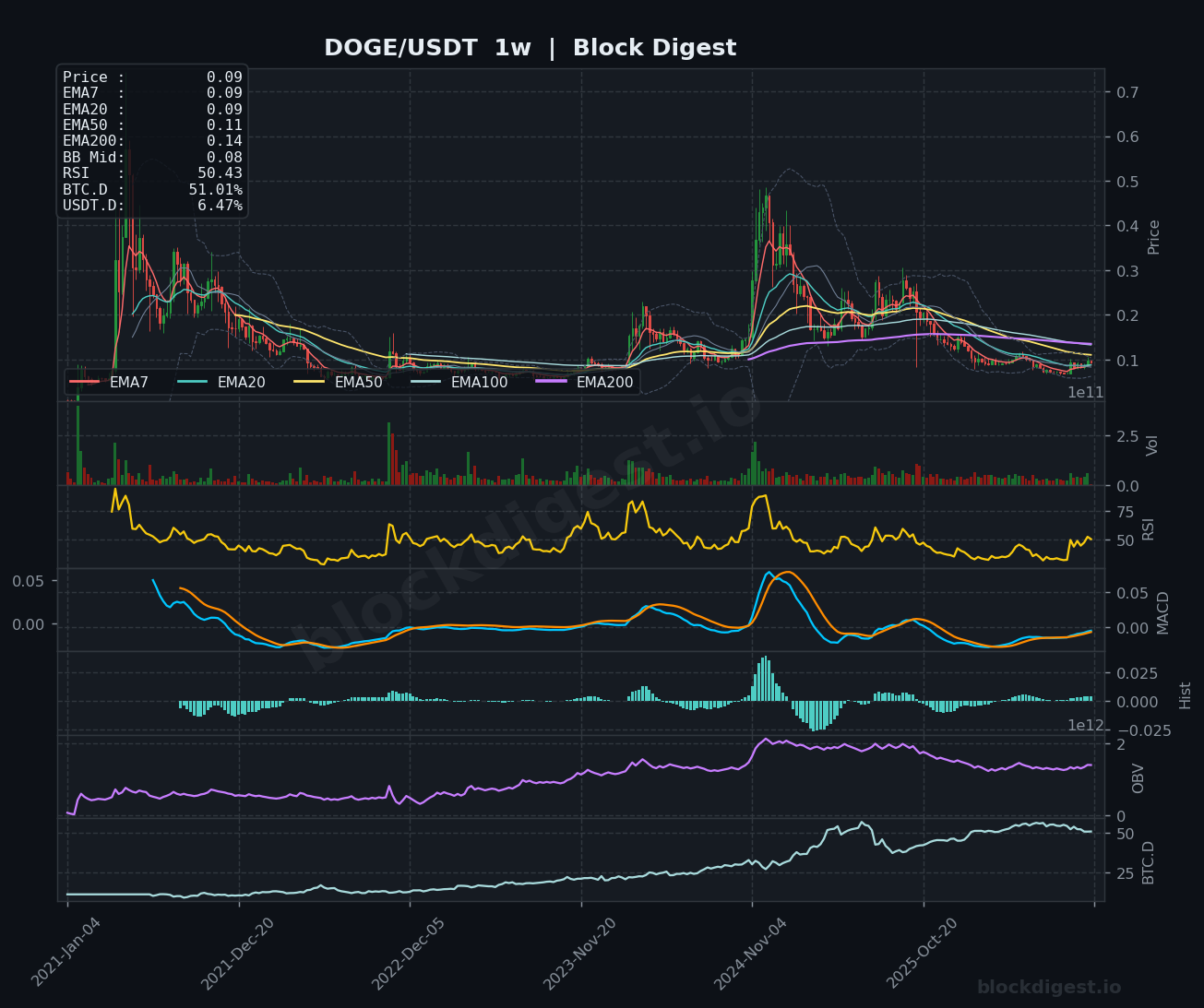
Task: Click the "BTC.D" y-axis label
Action: [x=1148, y=862]
